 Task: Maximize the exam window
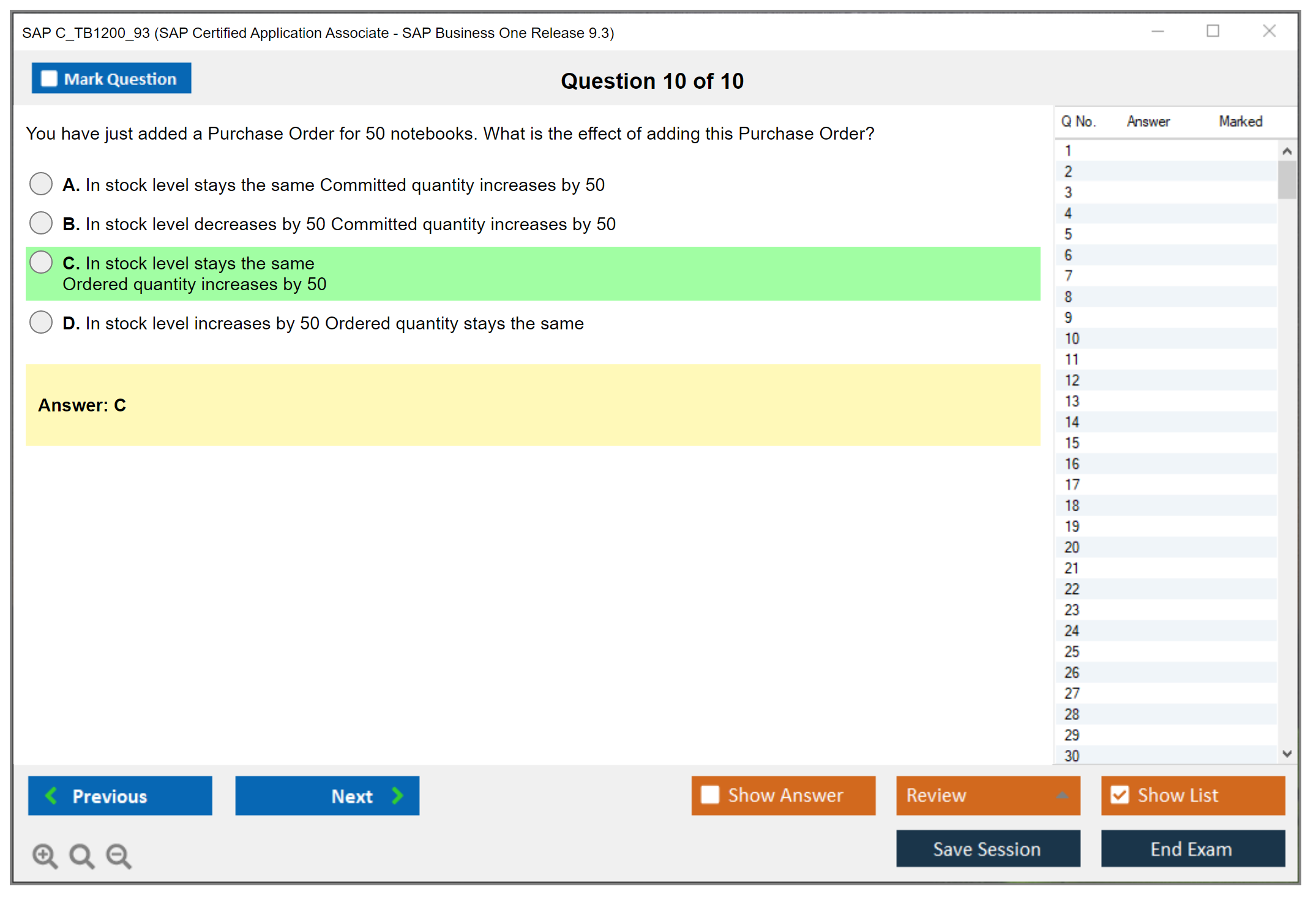(1213, 31)
